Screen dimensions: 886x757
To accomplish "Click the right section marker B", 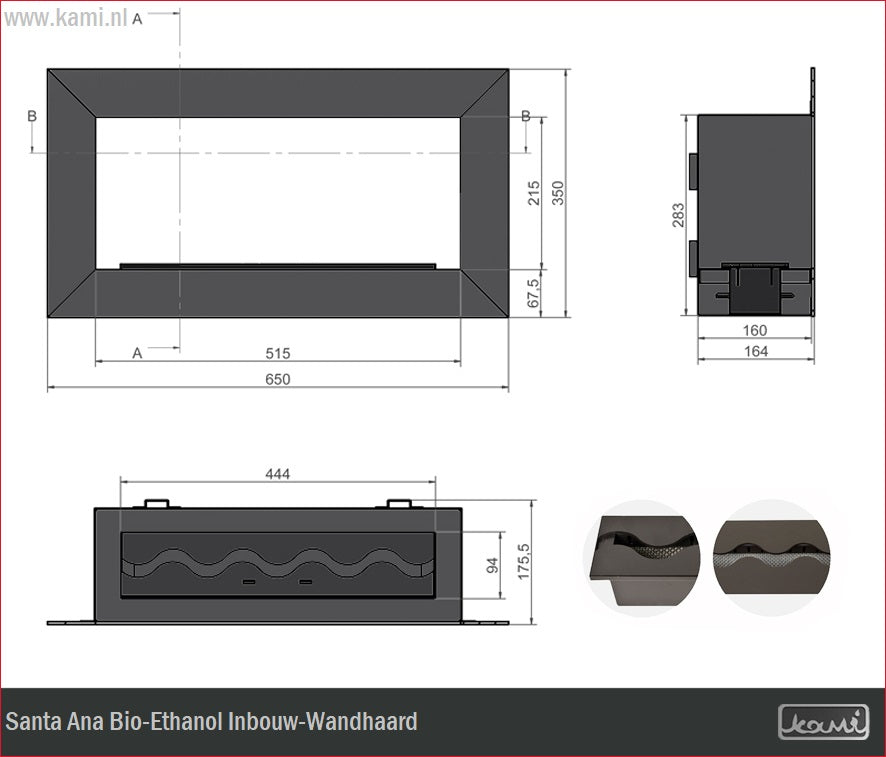I will (x=526, y=117).
